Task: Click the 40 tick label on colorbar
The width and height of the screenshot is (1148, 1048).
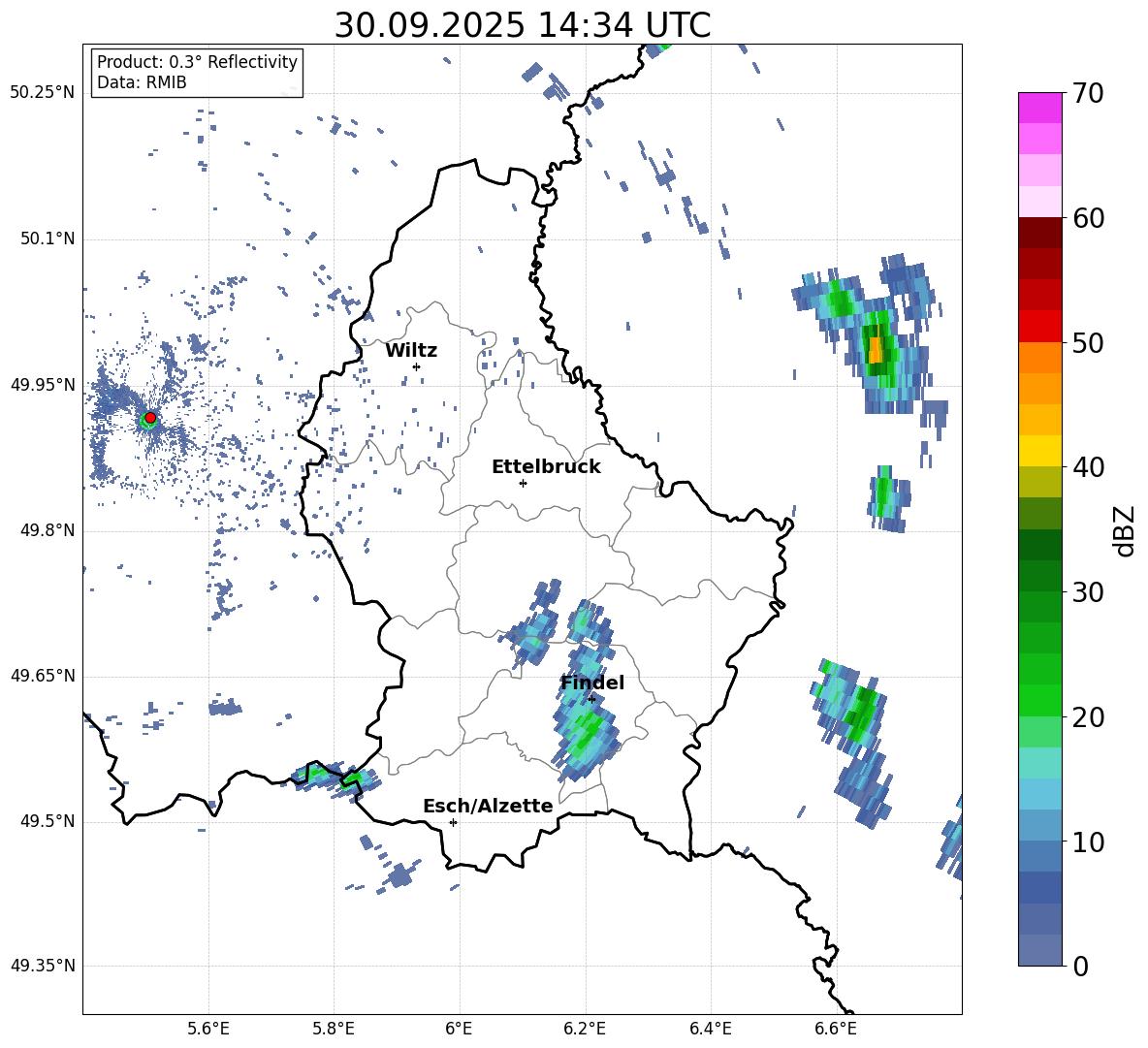Action: tap(1089, 467)
